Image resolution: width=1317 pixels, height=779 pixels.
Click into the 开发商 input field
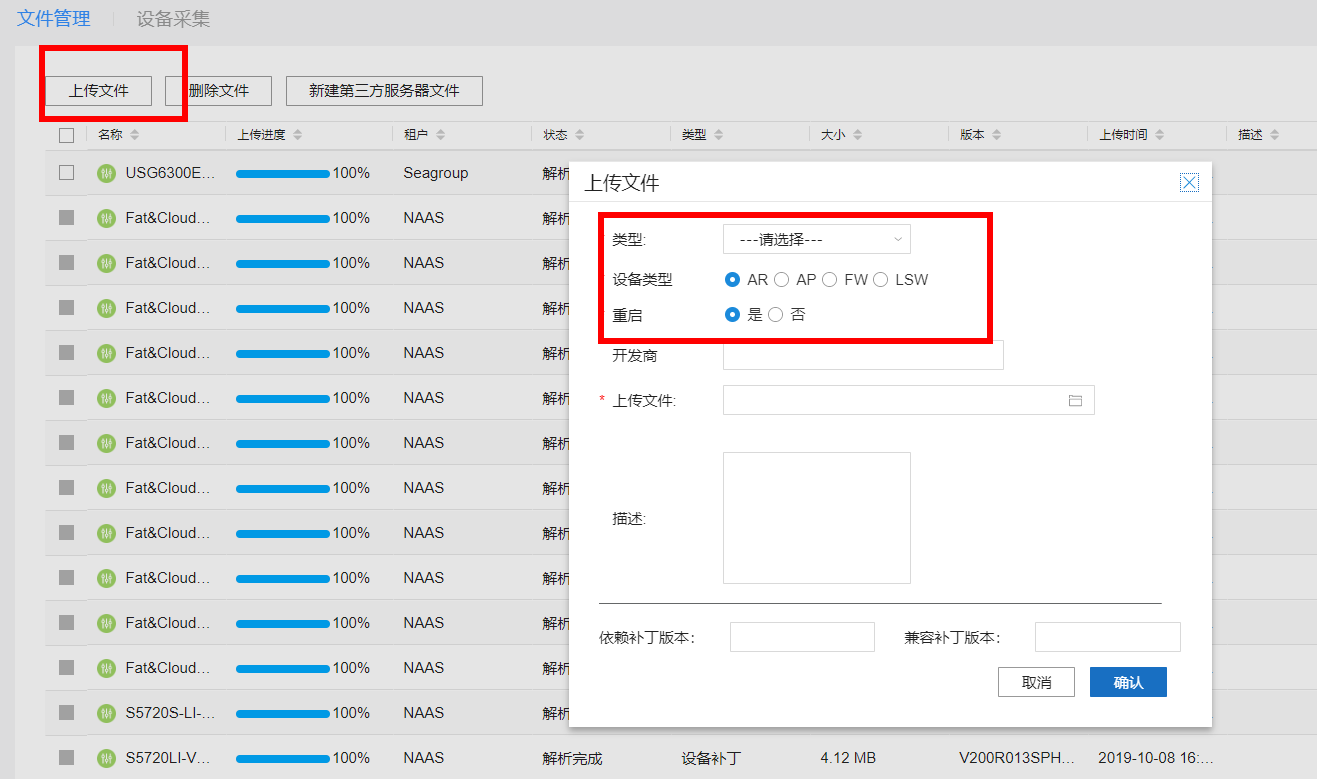pos(862,355)
